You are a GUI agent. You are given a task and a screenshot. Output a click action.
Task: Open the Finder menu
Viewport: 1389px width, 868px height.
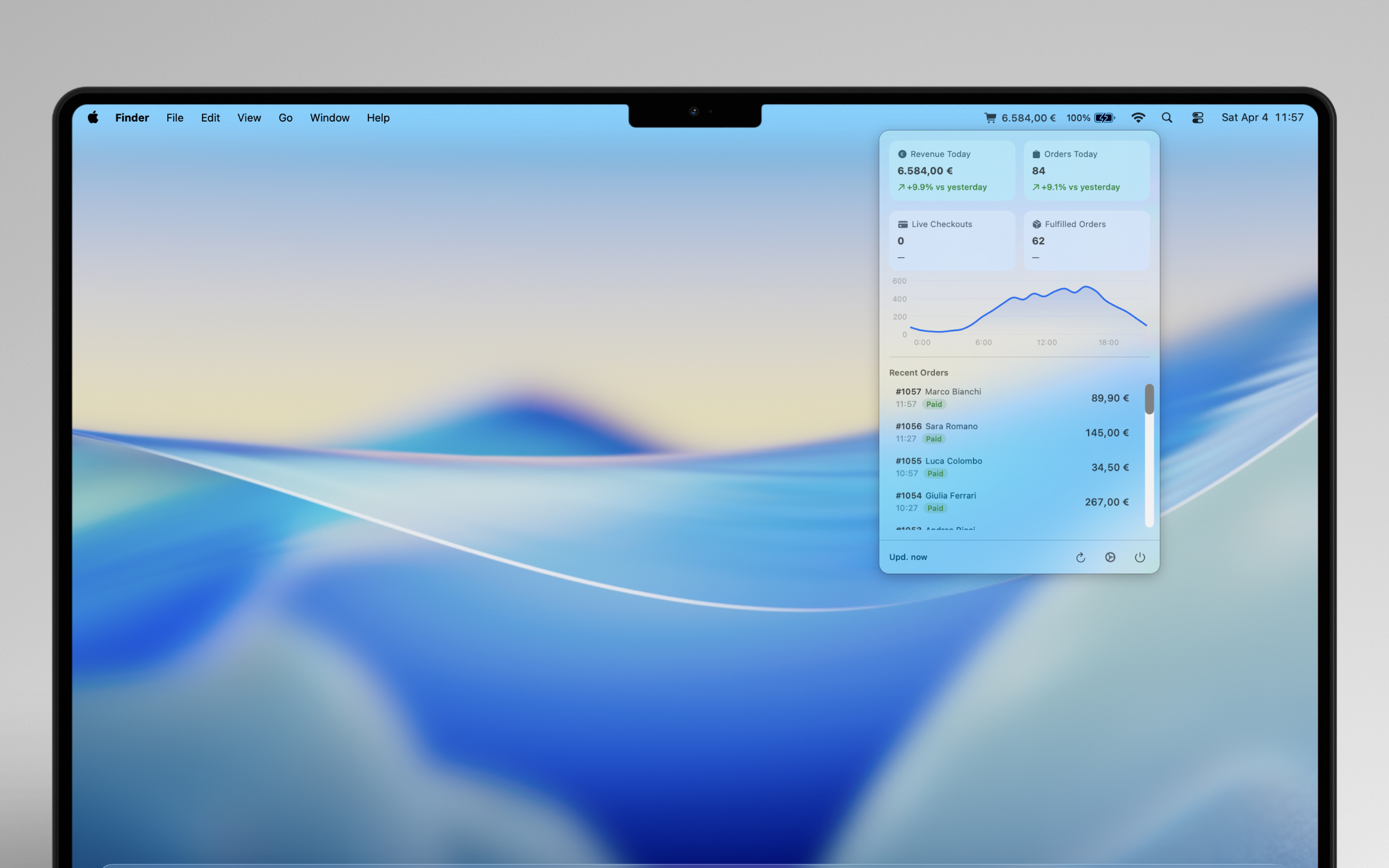coord(132,118)
